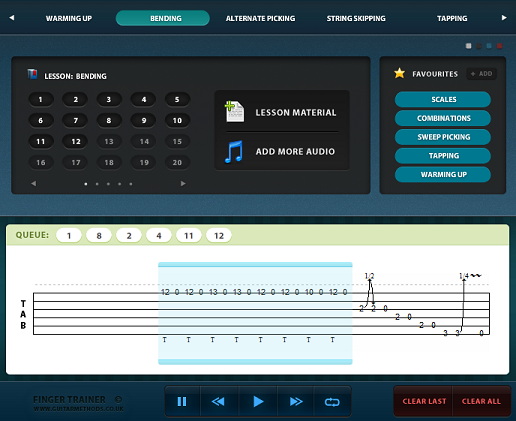Click Clear Last button
This screenshot has height=421, width=516.
(424, 401)
